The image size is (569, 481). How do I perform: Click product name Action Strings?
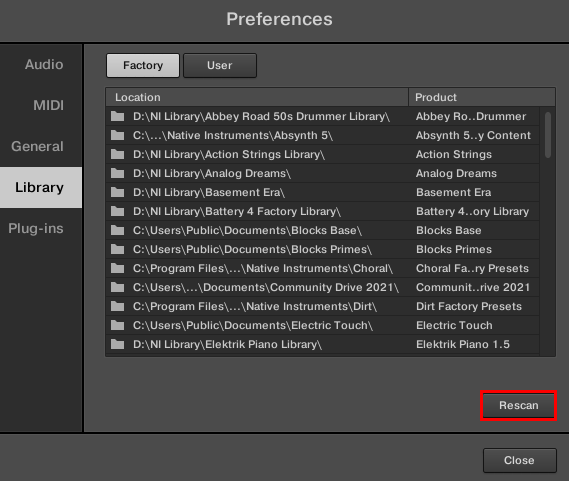pyautogui.click(x=454, y=154)
